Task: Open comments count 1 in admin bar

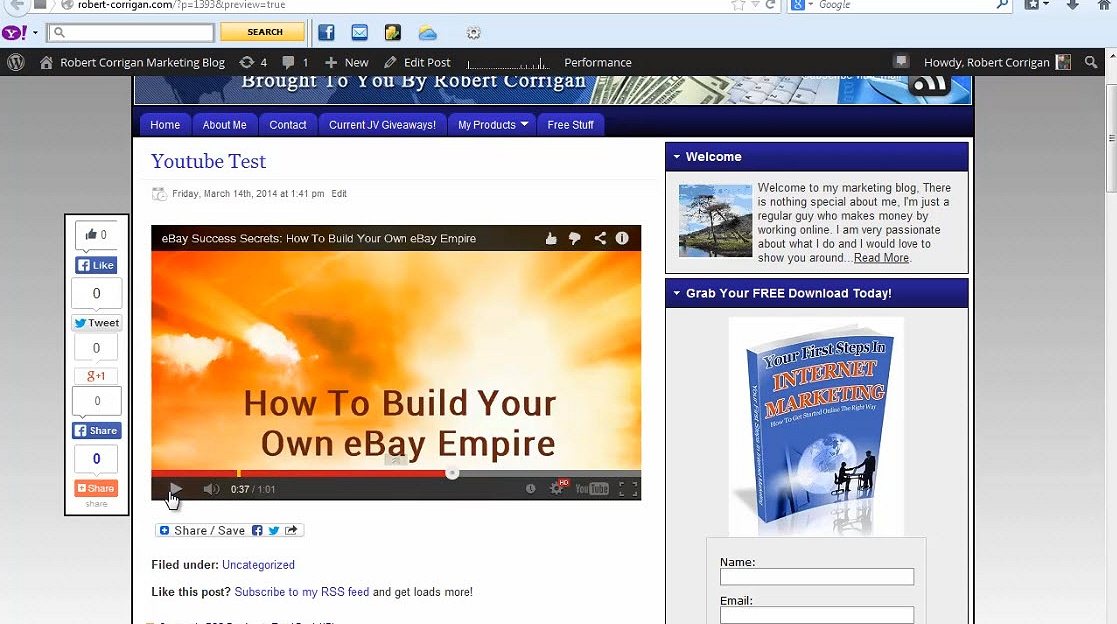Action: (295, 63)
